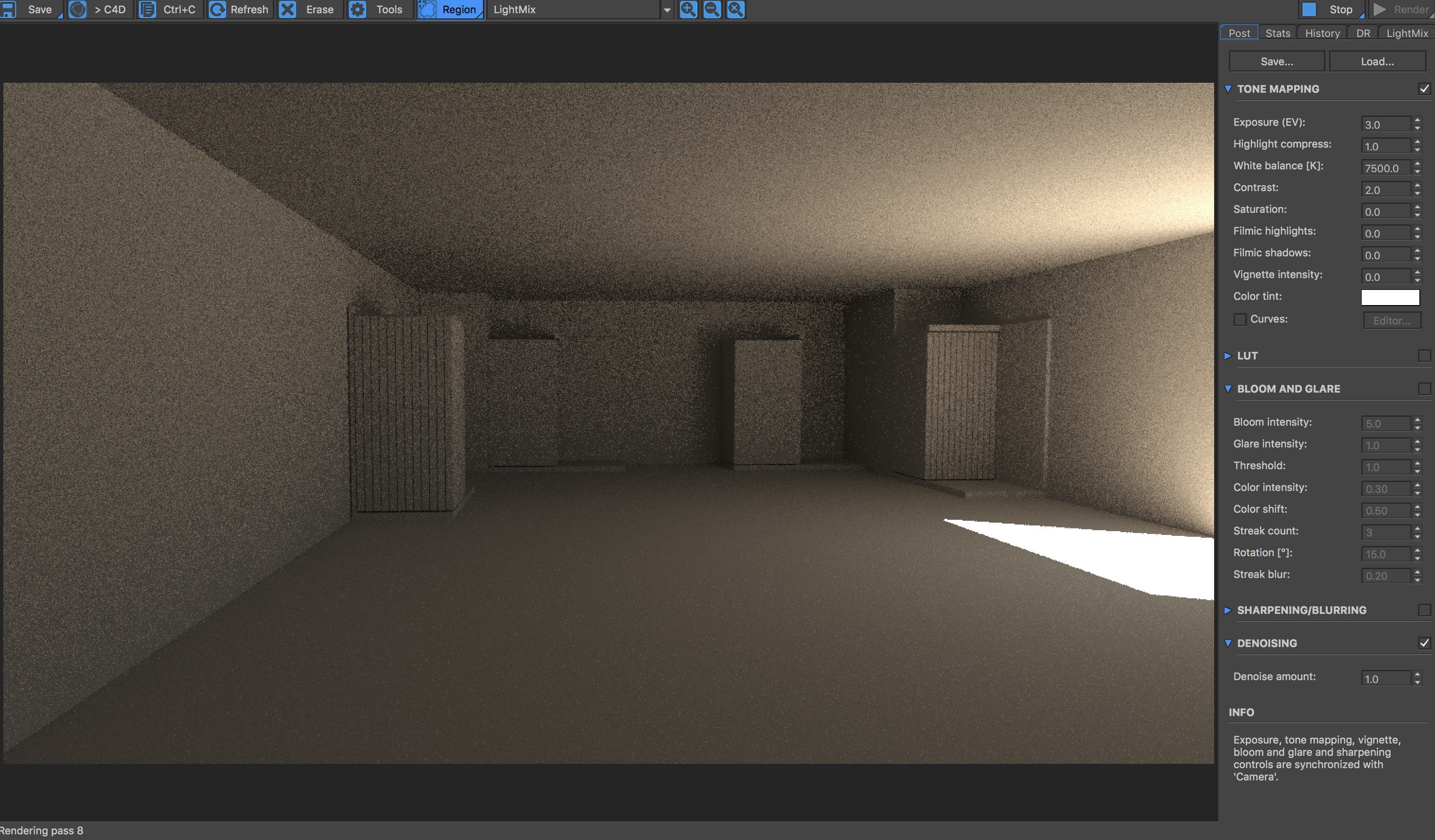
Task: Open the white Color tint swatch
Action: (x=1390, y=297)
